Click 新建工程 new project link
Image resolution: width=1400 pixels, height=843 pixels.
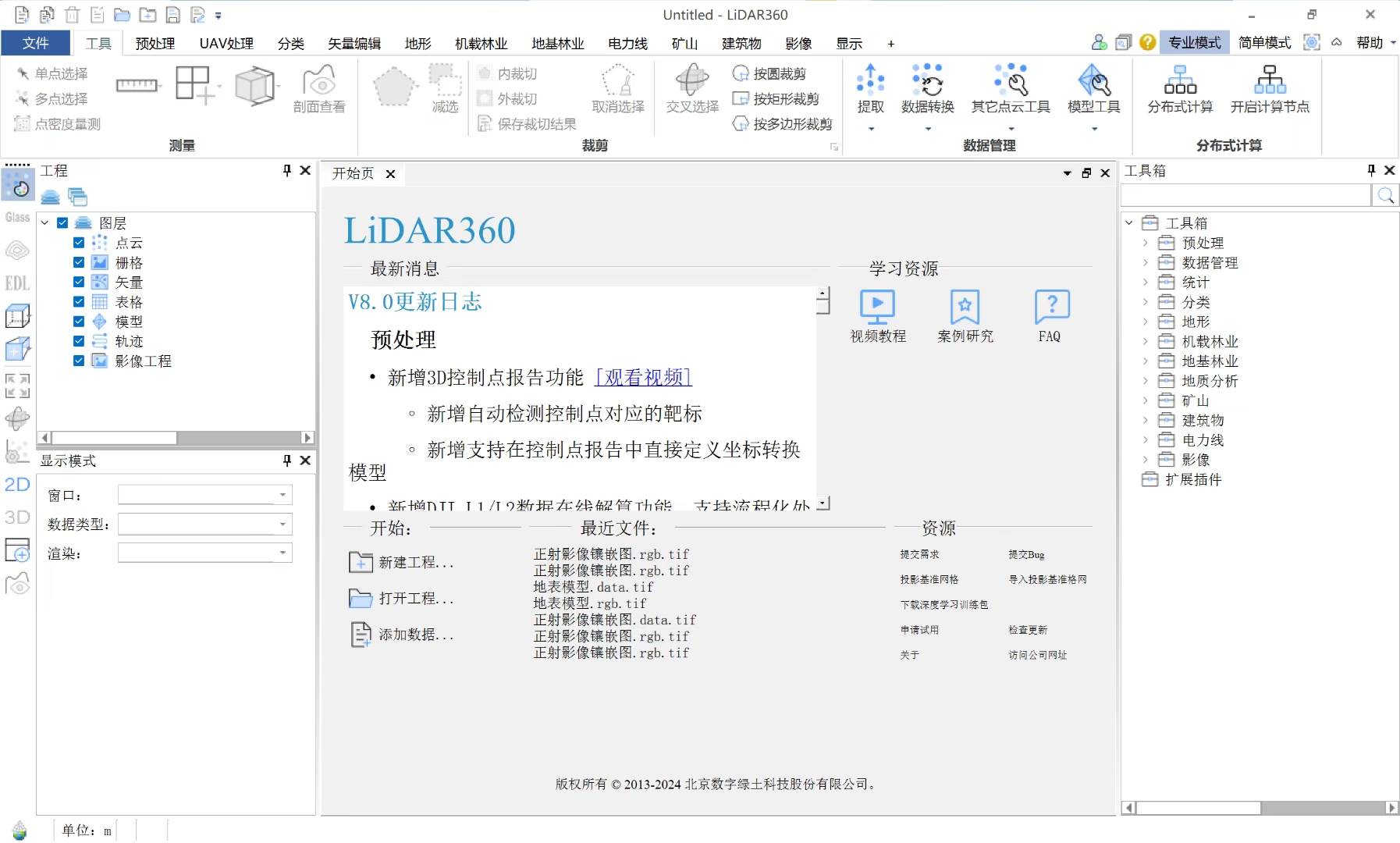(401, 562)
